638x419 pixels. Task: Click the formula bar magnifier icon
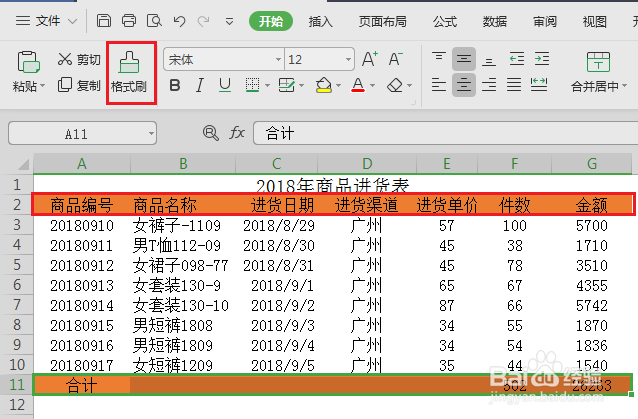tap(210, 133)
